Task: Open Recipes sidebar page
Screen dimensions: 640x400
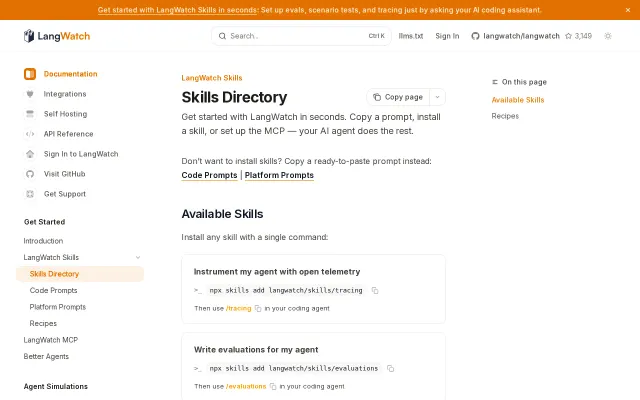Action: click(x=43, y=324)
